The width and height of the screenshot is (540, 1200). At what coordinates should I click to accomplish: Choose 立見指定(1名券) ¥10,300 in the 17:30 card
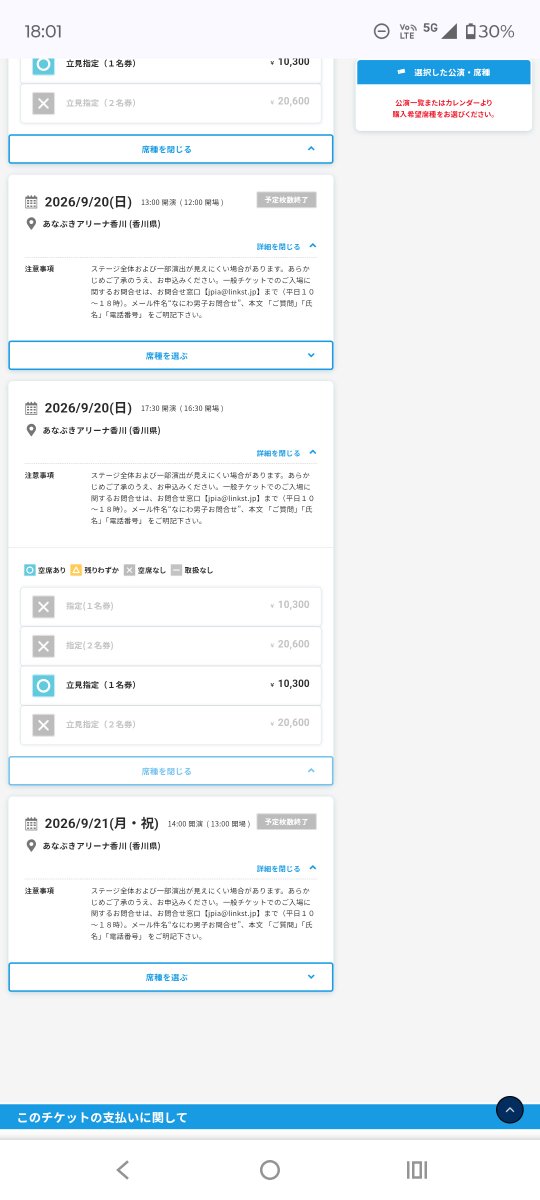tap(171, 685)
